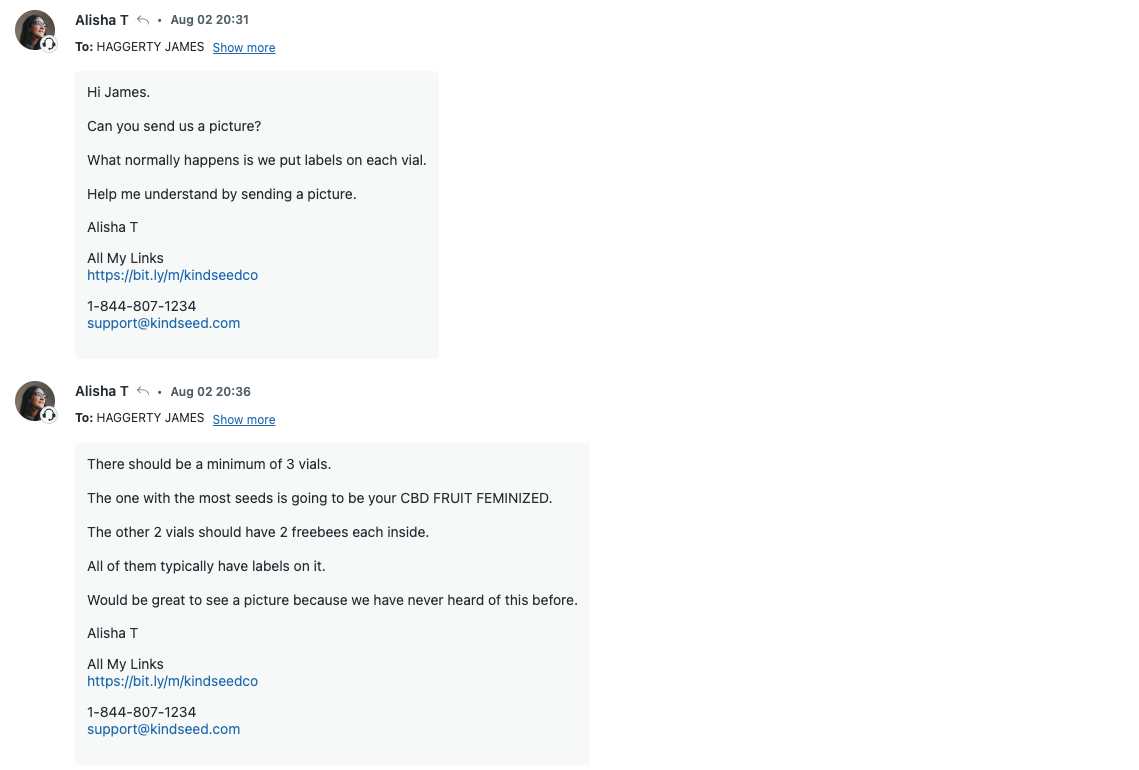Click recipient HAGGERTY JAMES on the first message

[150, 47]
